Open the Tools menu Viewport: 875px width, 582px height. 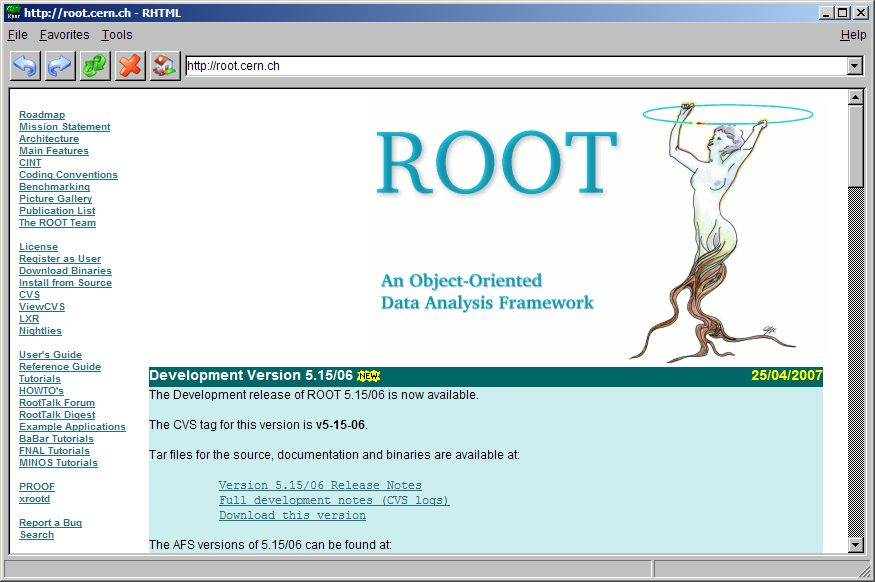117,35
